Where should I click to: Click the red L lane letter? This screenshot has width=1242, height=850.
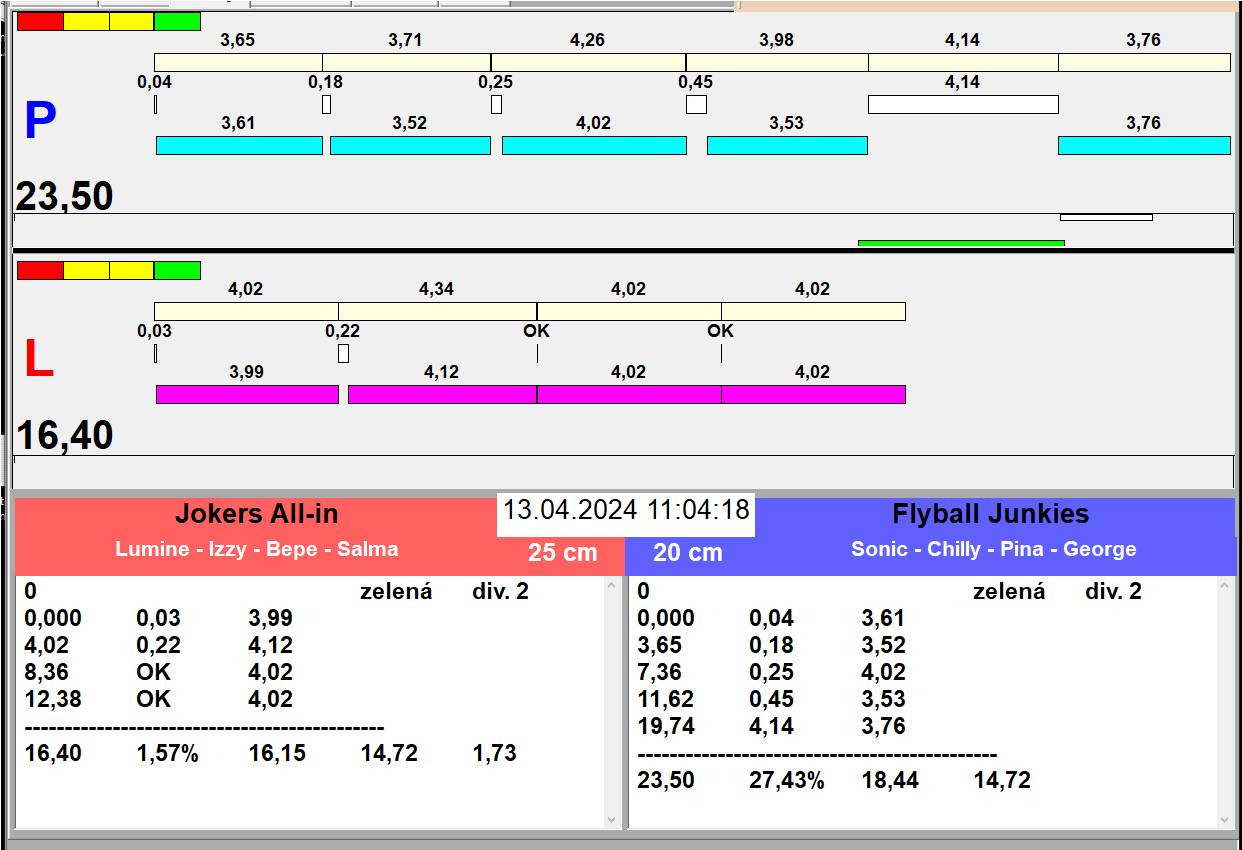[38, 360]
